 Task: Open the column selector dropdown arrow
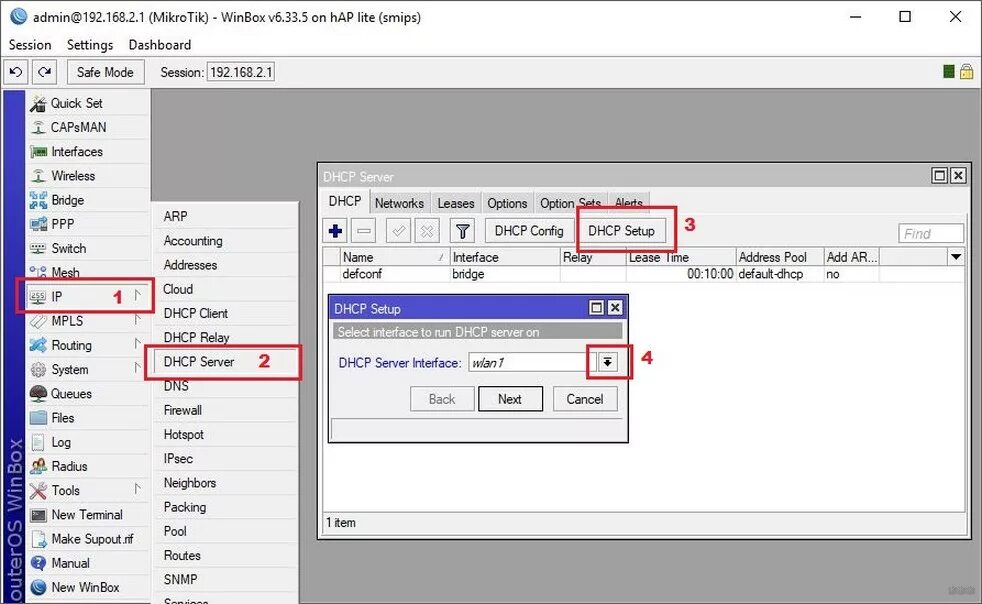956,257
